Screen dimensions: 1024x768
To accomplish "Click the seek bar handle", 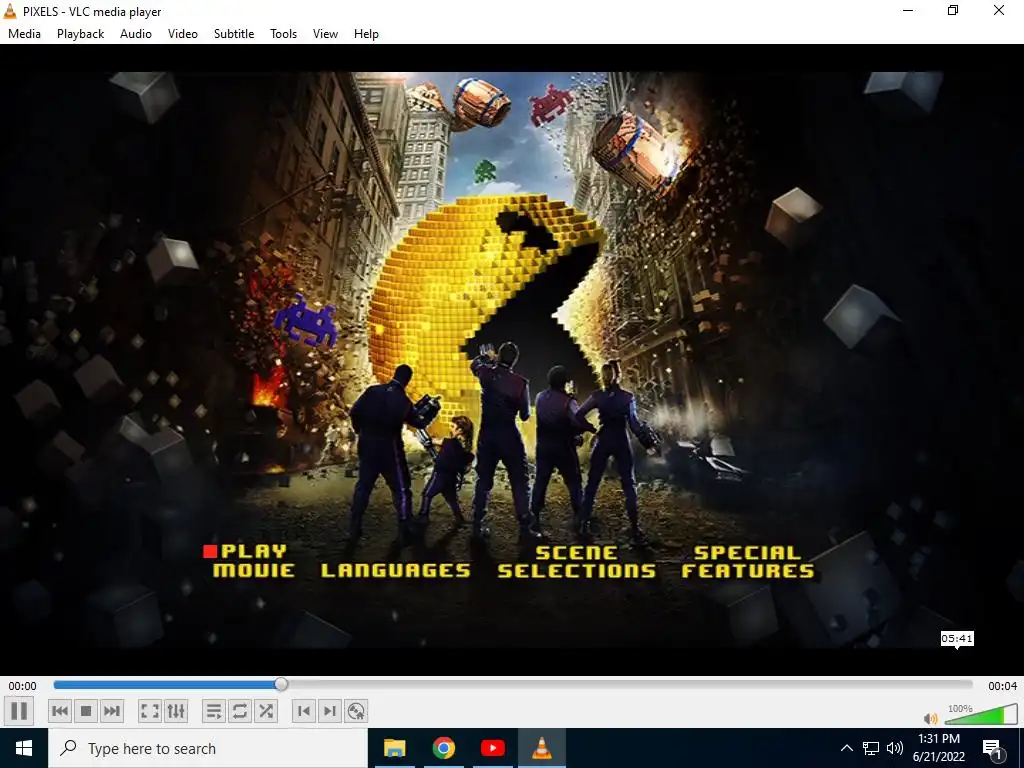I will (281, 684).
